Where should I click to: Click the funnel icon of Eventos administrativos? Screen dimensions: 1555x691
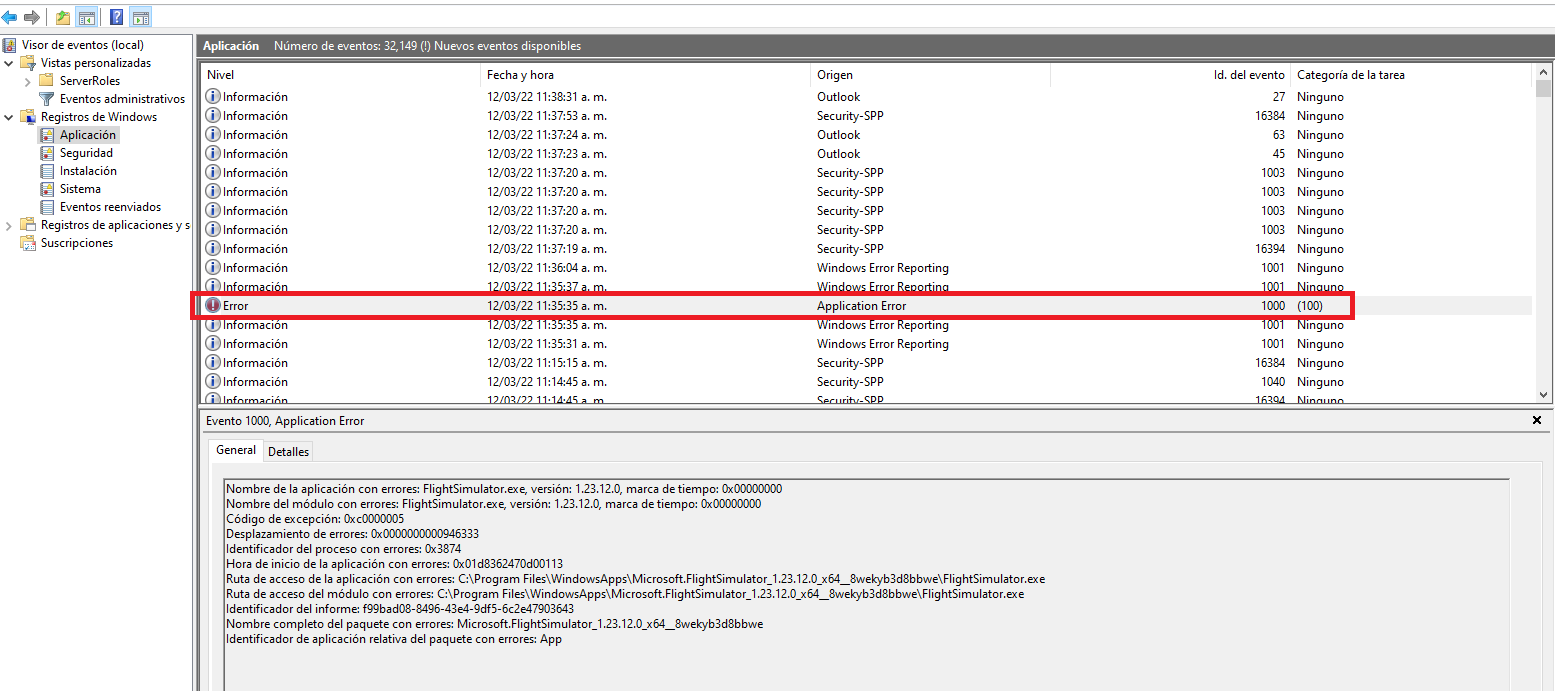click(x=46, y=99)
